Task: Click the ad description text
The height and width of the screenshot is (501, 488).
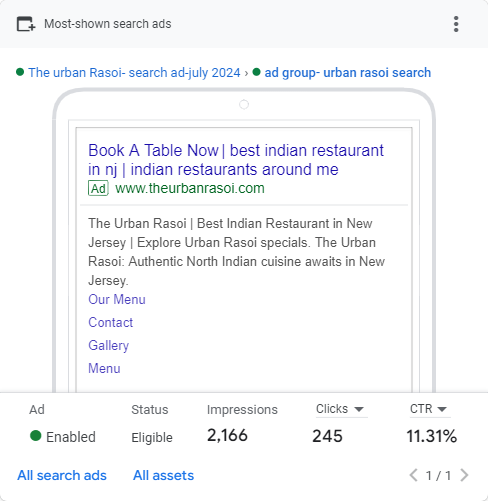Action: click(236, 252)
